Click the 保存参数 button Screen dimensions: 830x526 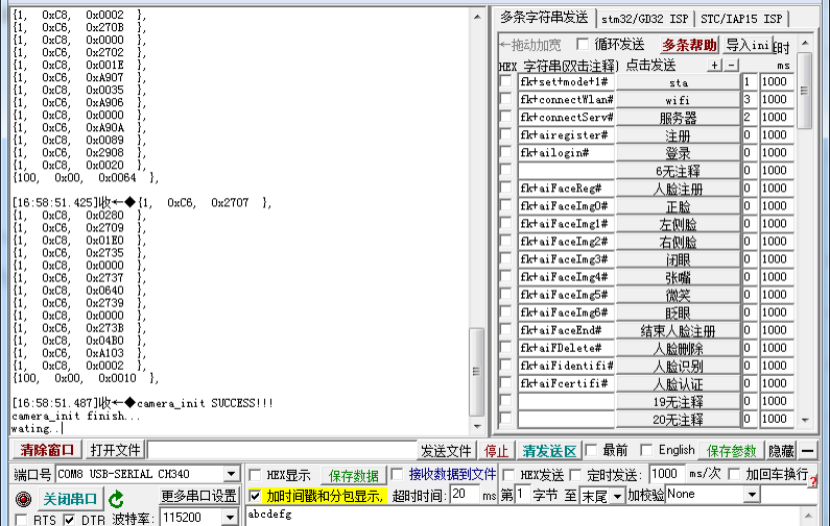(x=731, y=451)
